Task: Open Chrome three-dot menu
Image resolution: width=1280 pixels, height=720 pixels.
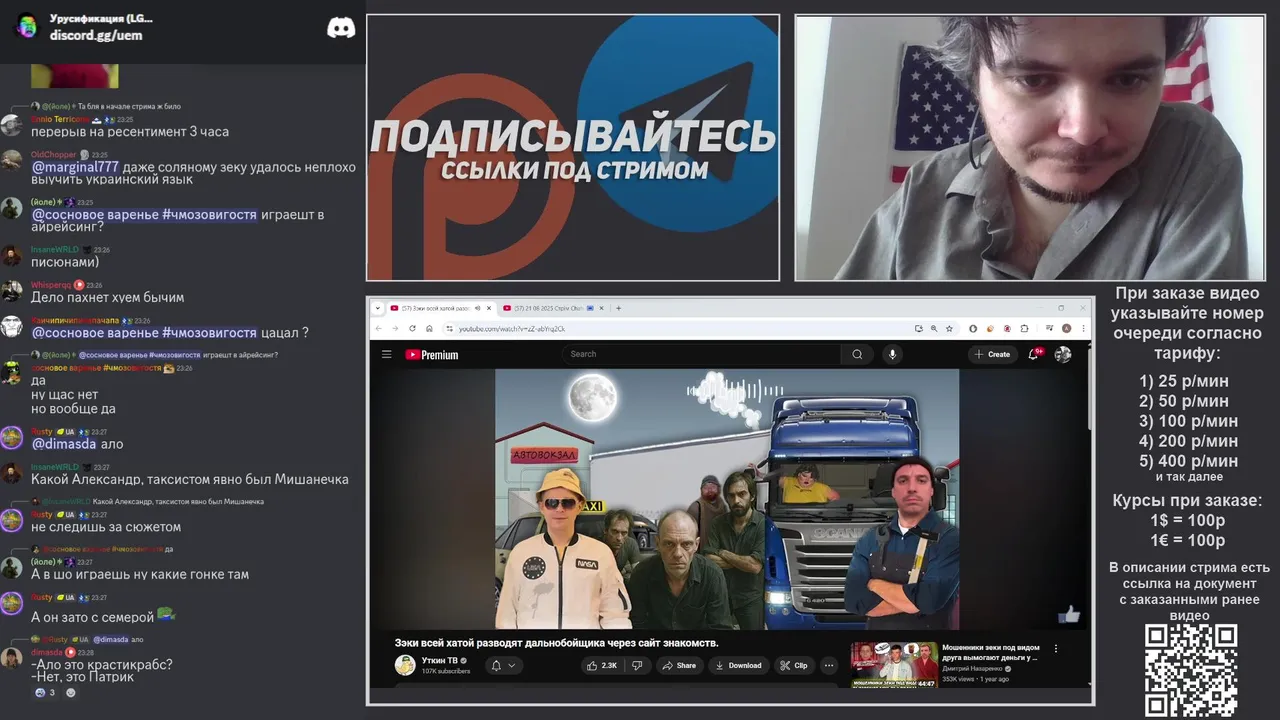Action: click(x=1082, y=328)
